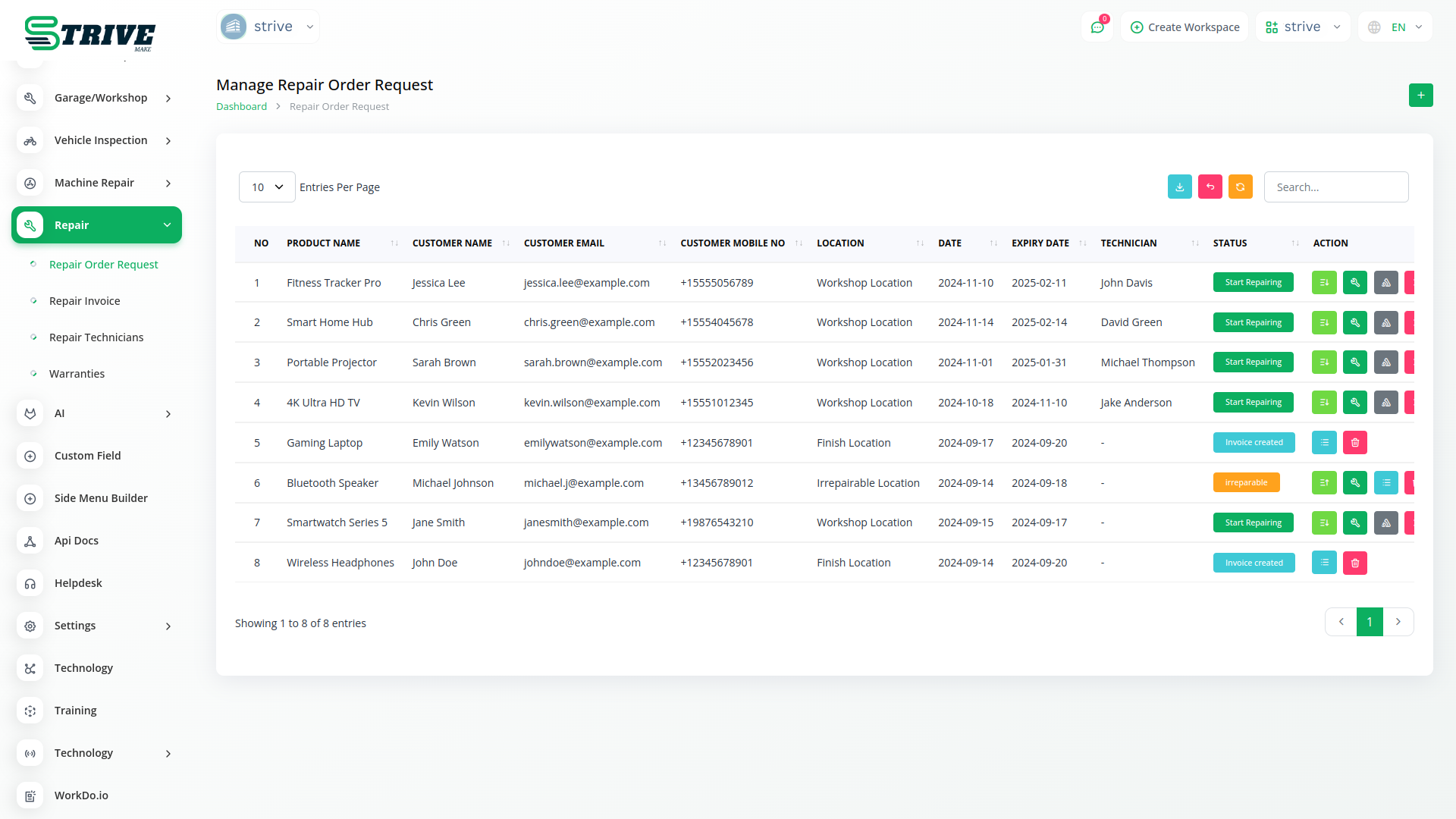Image resolution: width=1456 pixels, height=819 pixels.
Task: Click Create Workspace button
Action: tap(1185, 27)
